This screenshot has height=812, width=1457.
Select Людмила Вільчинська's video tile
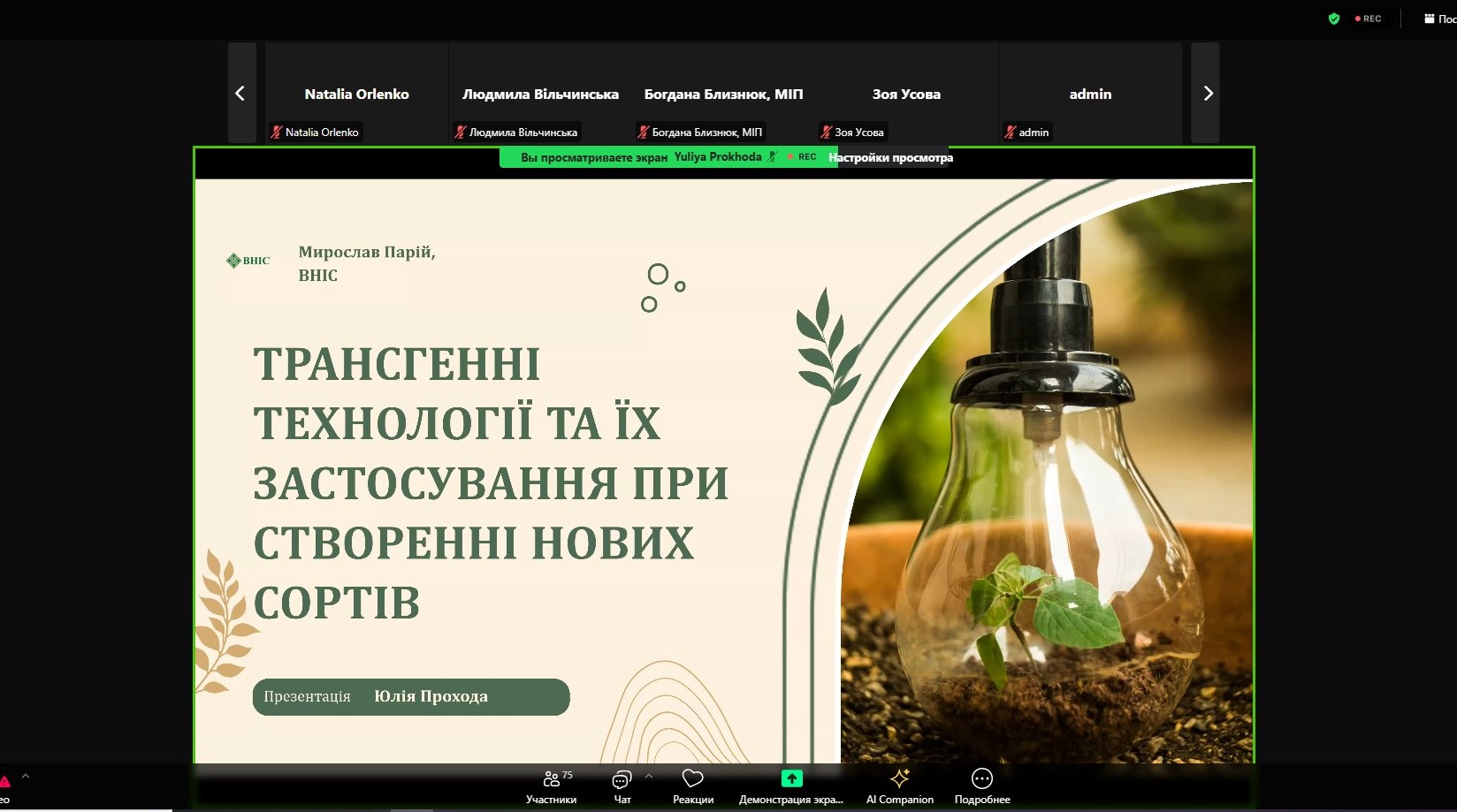pyautogui.click(x=540, y=93)
